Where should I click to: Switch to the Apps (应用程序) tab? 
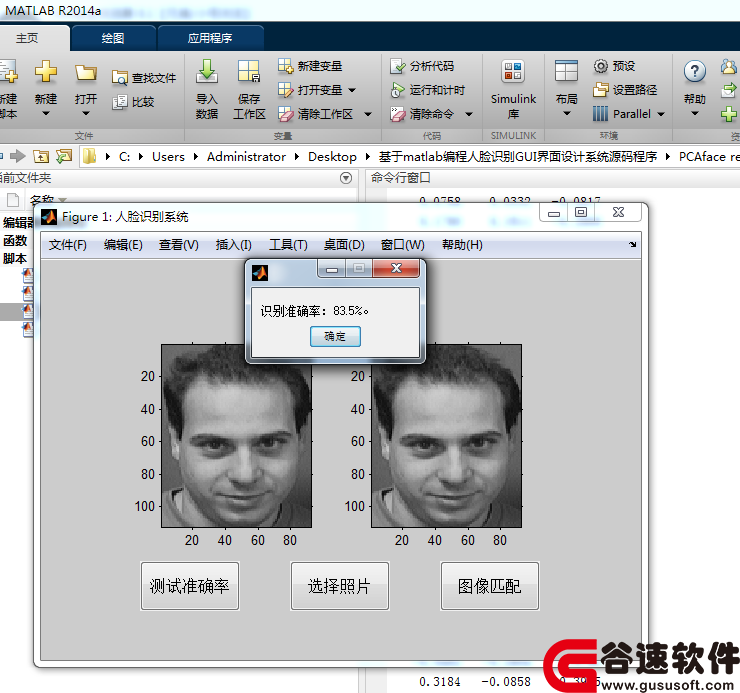tap(210, 38)
